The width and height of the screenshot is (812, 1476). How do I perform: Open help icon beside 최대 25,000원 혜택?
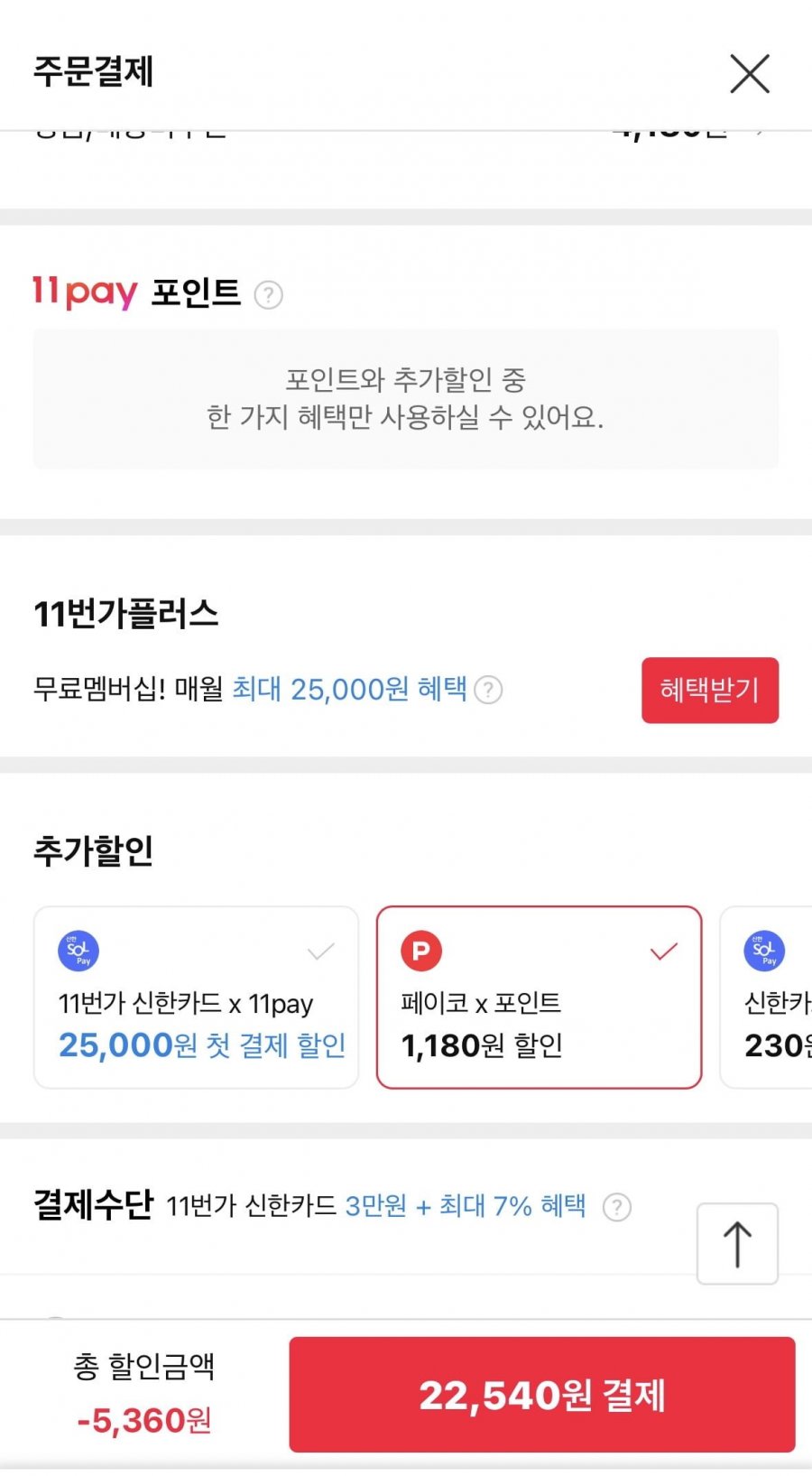pyautogui.click(x=488, y=690)
